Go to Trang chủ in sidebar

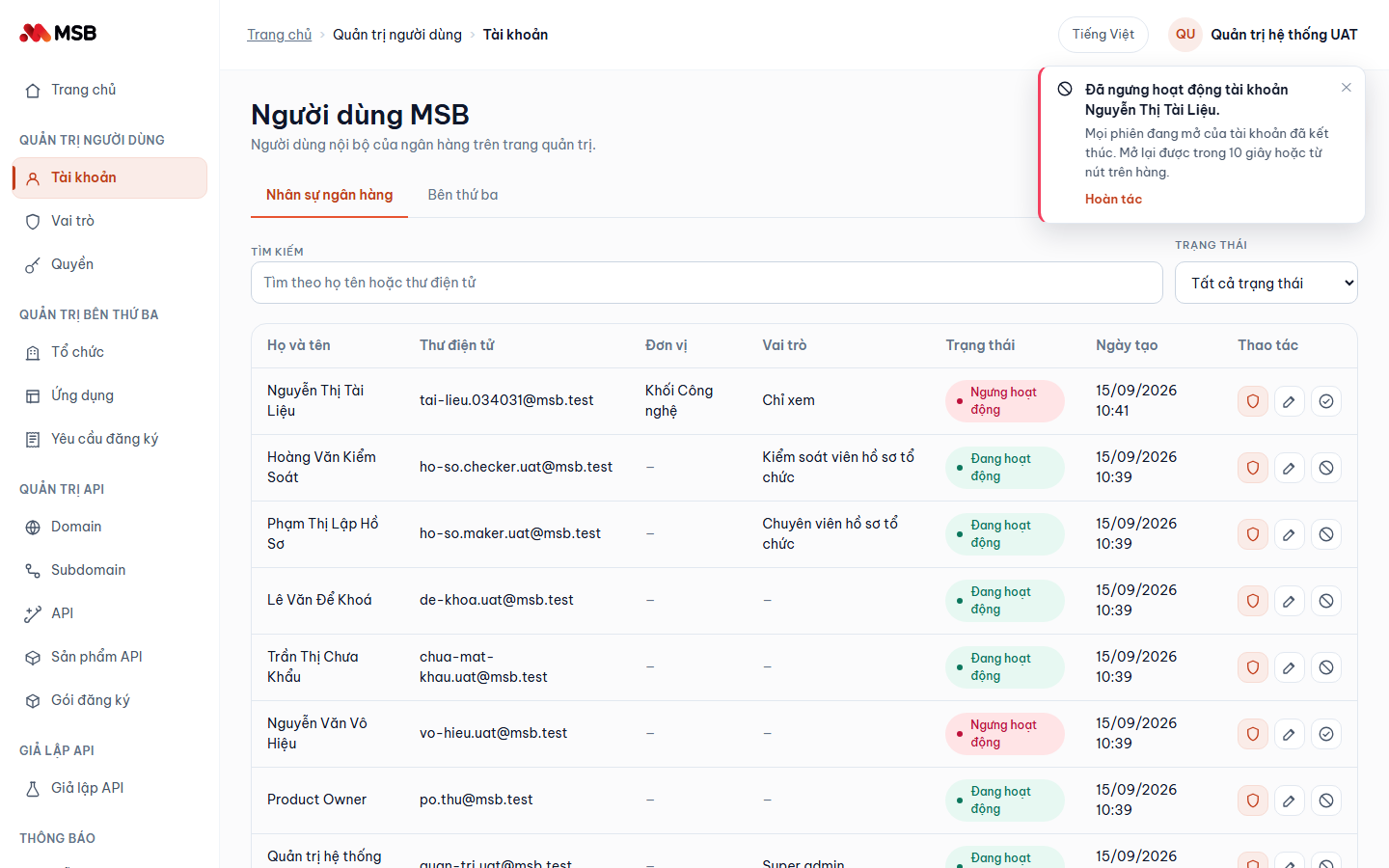point(110,90)
